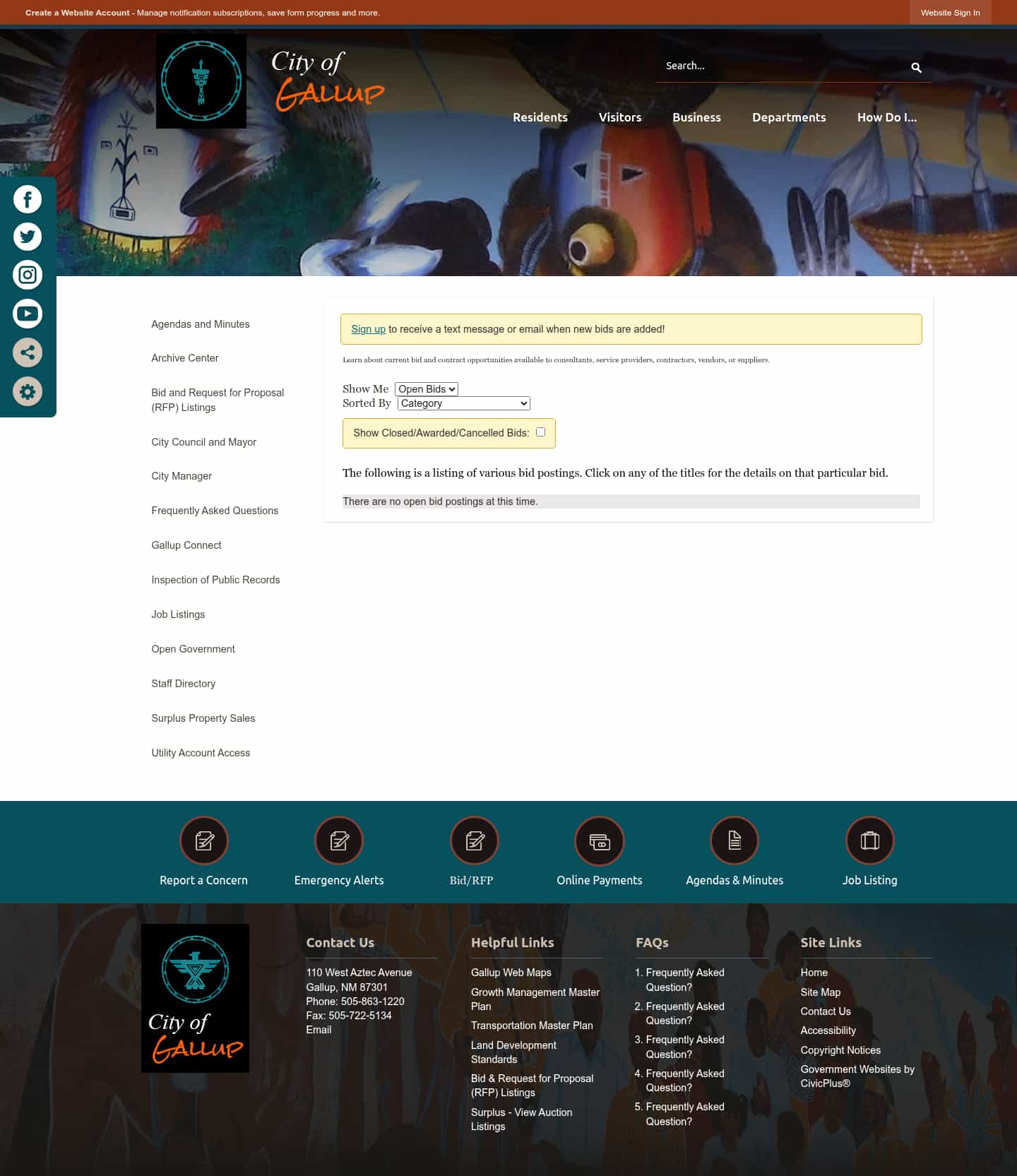Open the Residents menu
Viewport: 1017px width, 1176px height.
(x=540, y=117)
